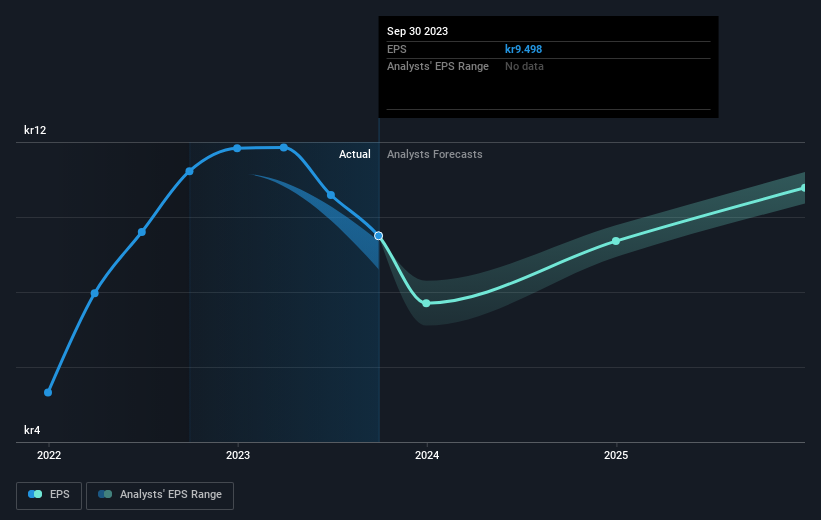The image size is (821, 520).
Task: Click the 2022 x-axis label
Action: click(49, 455)
